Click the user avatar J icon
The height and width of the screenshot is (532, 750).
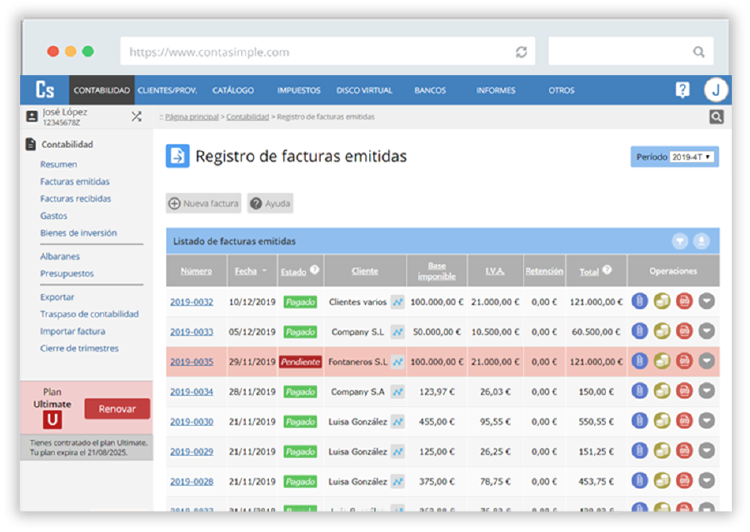pos(715,90)
